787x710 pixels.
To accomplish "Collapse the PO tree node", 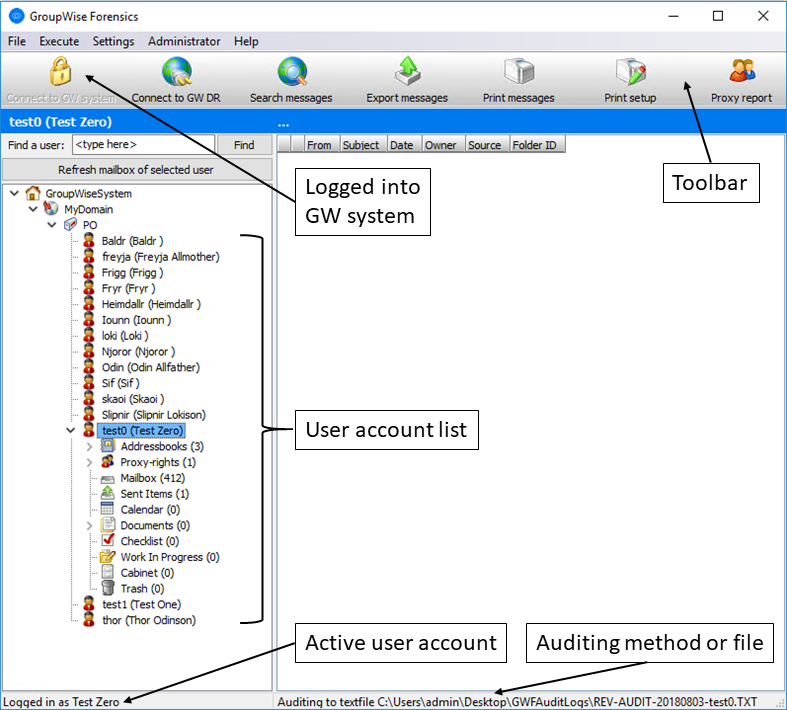I will pyautogui.click(x=52, y=225).
